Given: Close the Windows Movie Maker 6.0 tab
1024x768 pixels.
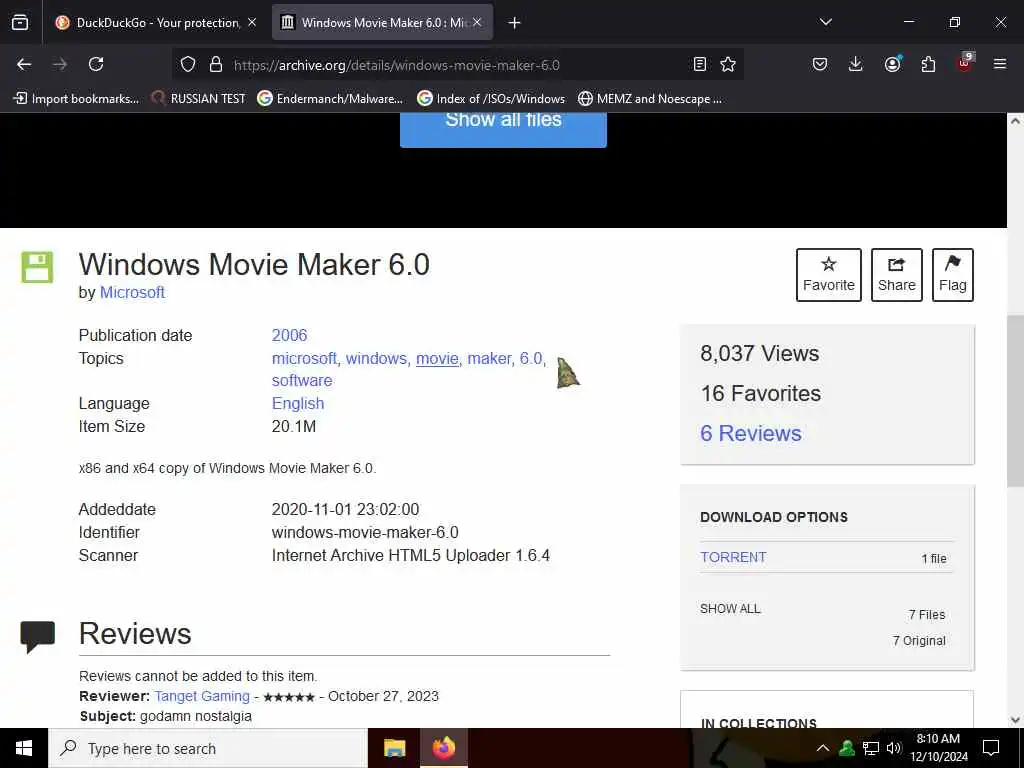Looking at the screenshot, I should point(477,22).
